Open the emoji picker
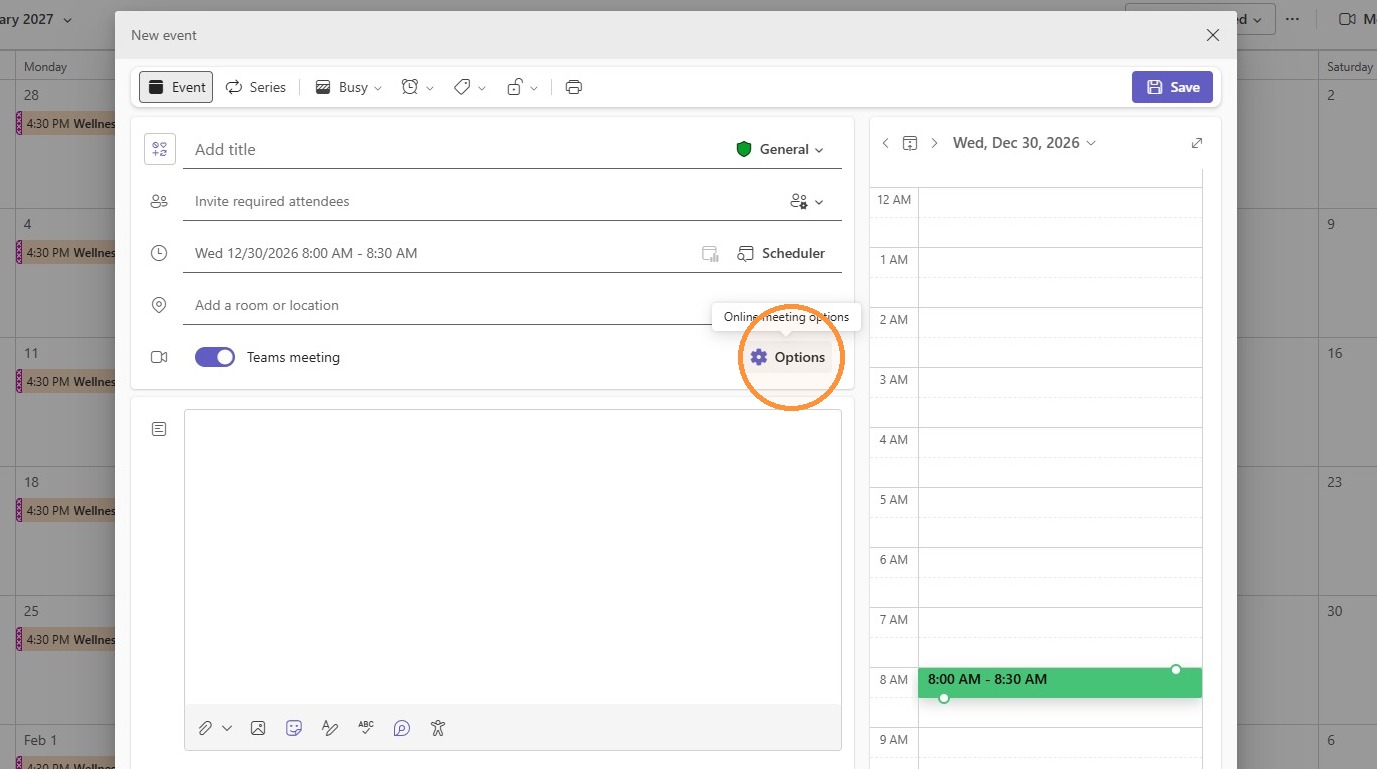1377x769 pixels. pos(294,728)
